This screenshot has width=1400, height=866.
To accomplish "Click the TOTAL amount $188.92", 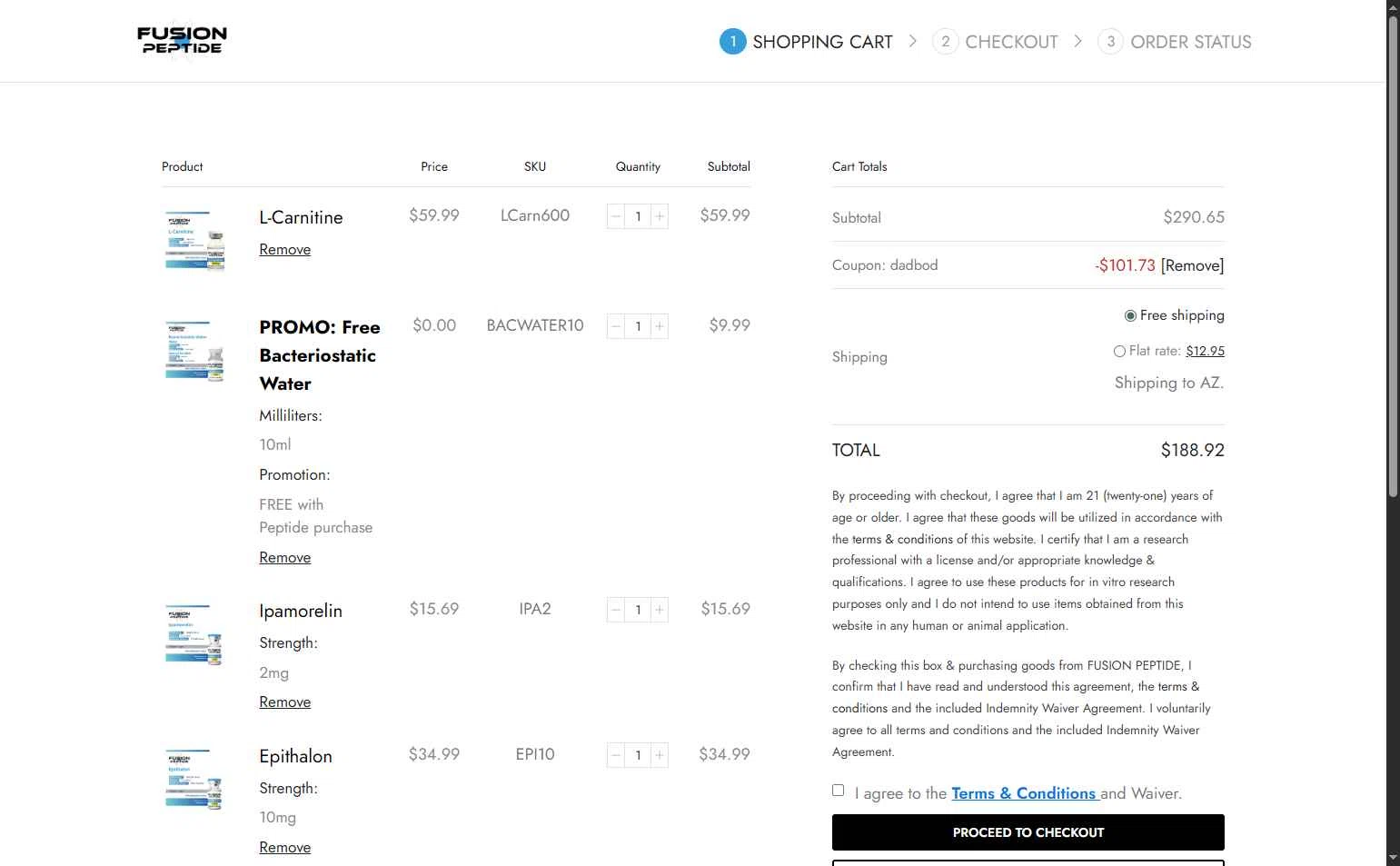I will pyautogui.click(x=1192, y=450).
